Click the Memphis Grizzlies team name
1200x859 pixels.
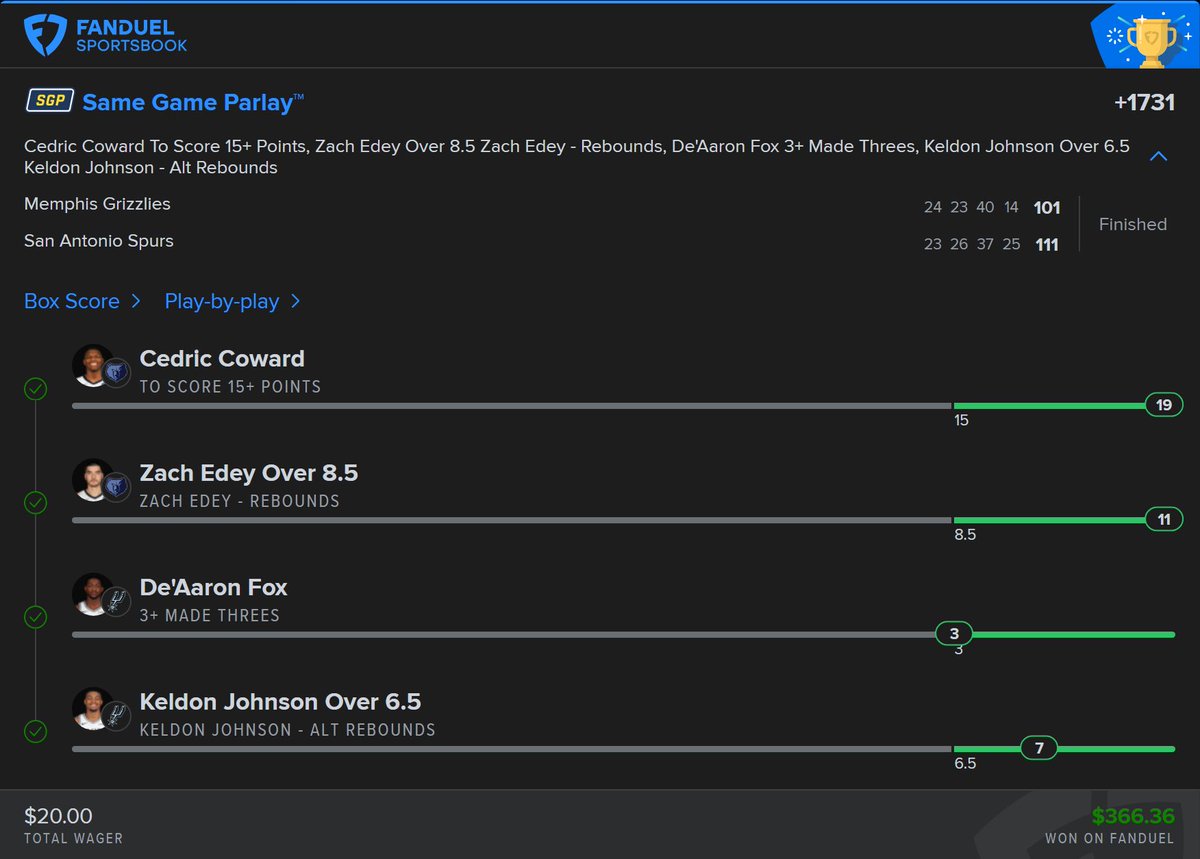click(97, 204)
